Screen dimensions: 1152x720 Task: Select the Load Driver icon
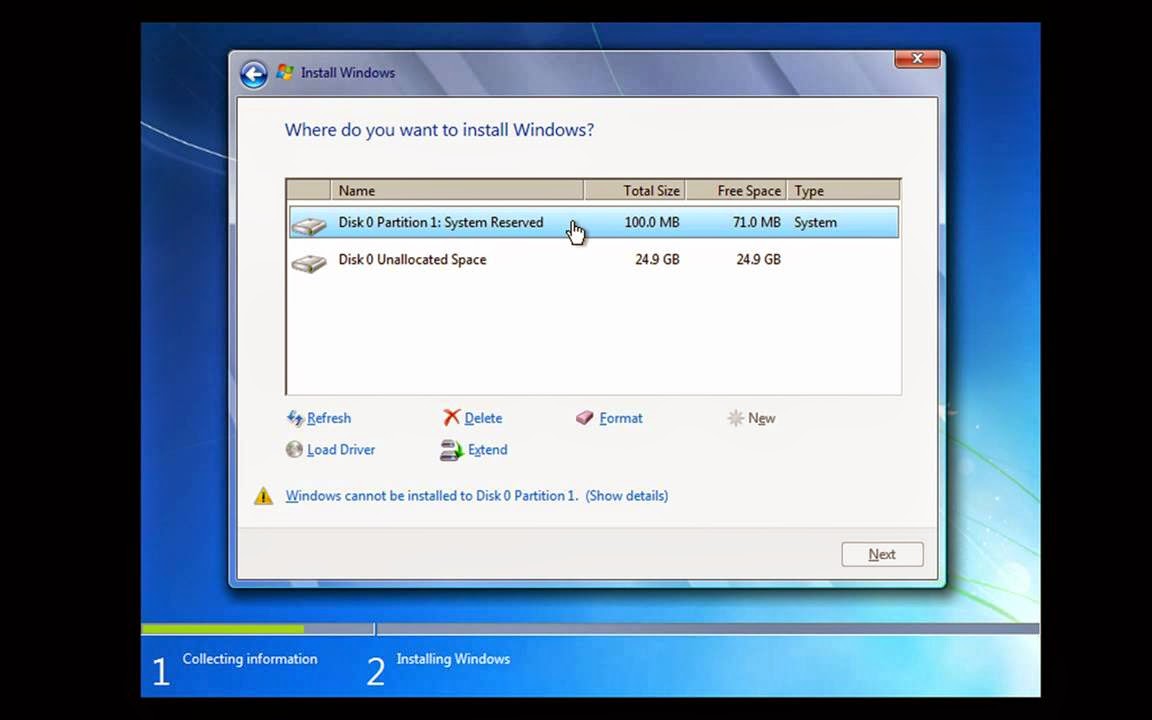click(294, 450)
